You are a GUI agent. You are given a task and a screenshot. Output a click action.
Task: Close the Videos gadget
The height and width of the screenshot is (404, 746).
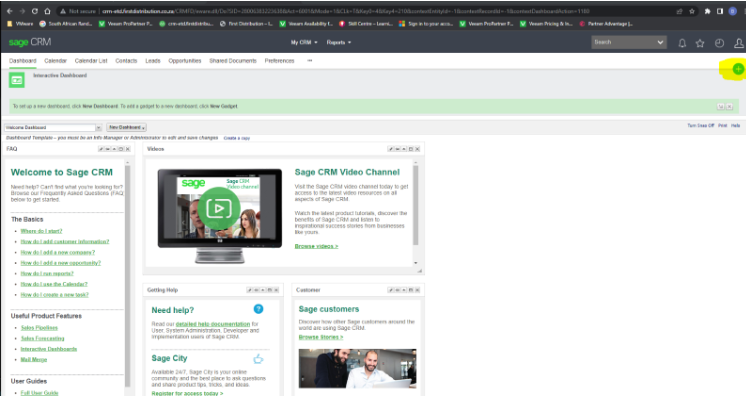click(x=417, y=149)
